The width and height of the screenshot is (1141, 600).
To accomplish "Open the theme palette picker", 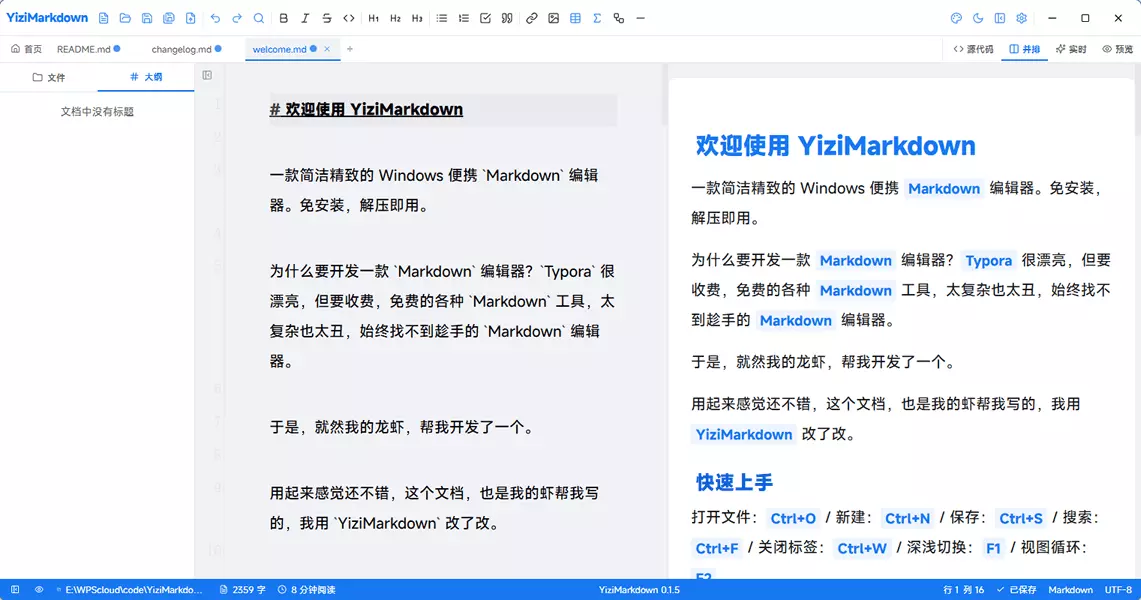I will point(956,18).
